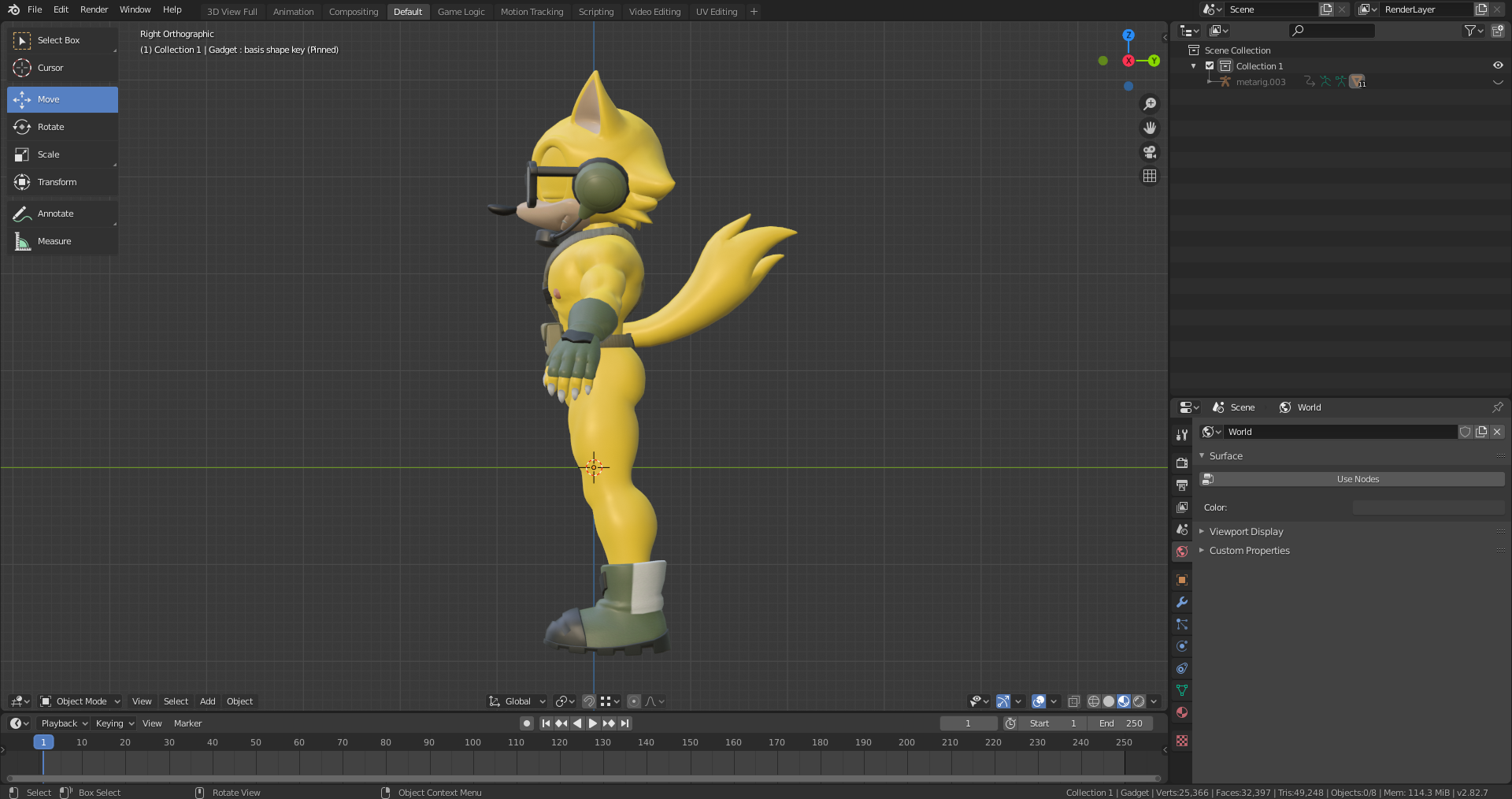Toggle use preview range clock icon
This screenshot has height=799, width=1512.
coord(1010,723)
